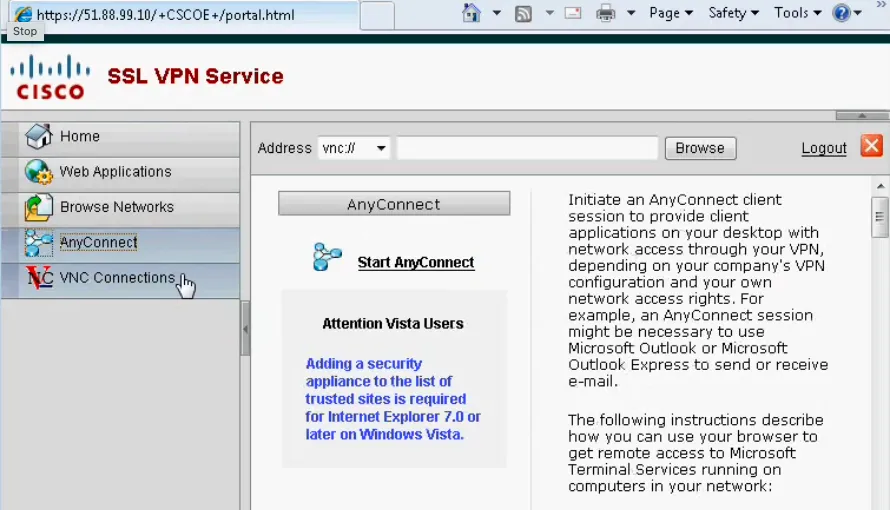
Task: Click the content scrollbar up arrow
Action: point(880,186)
